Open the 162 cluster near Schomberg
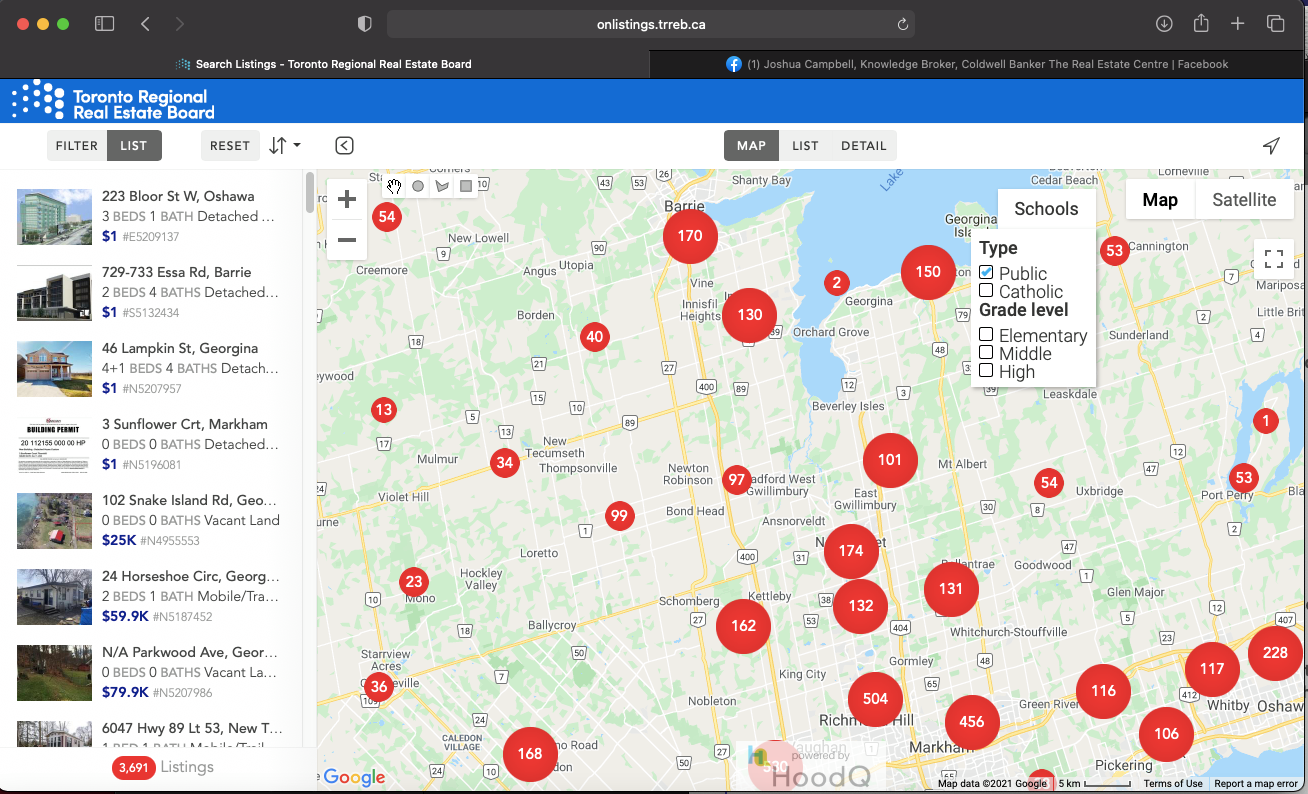 click(x=743, y=626)
